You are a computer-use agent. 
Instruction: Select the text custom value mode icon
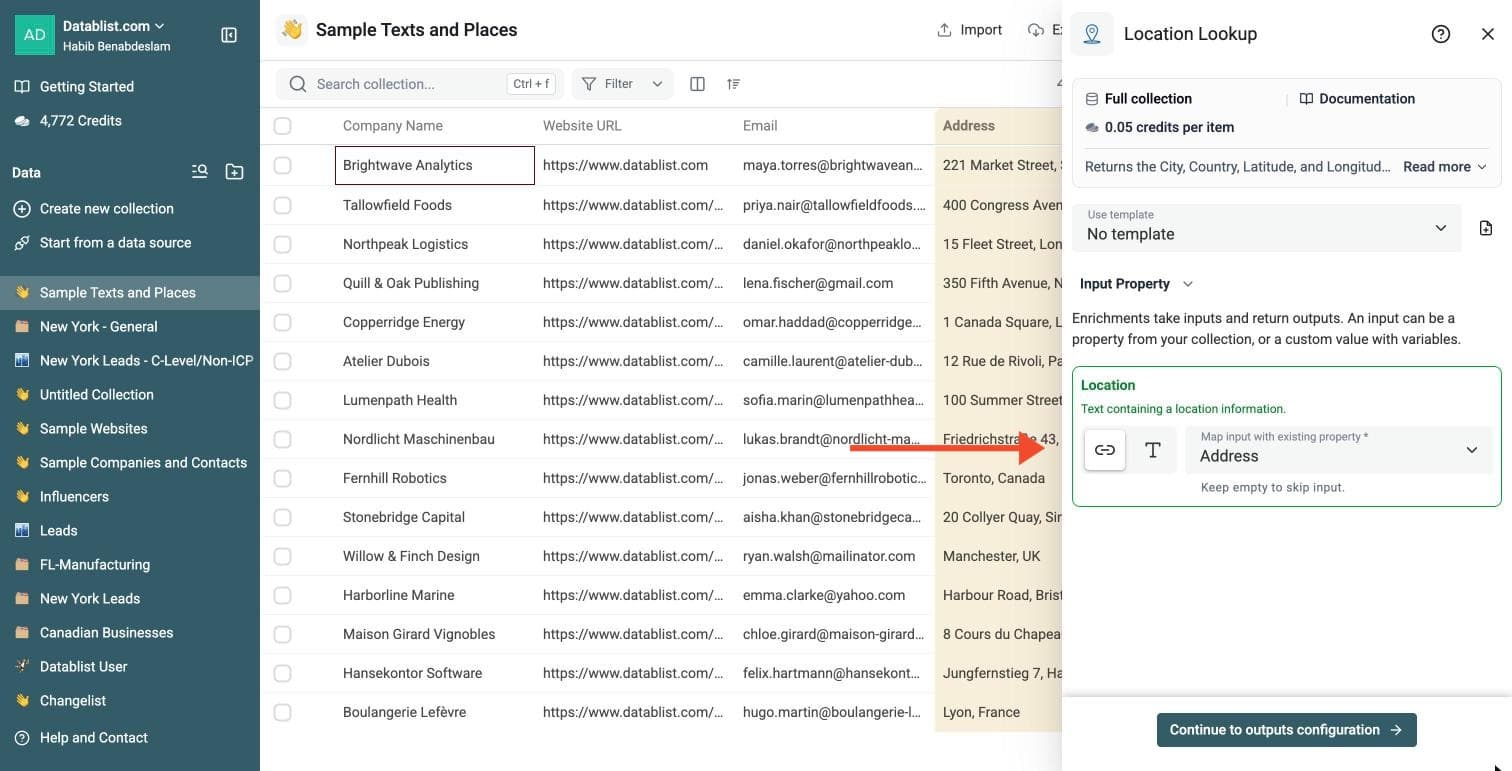click(1153, 450)
